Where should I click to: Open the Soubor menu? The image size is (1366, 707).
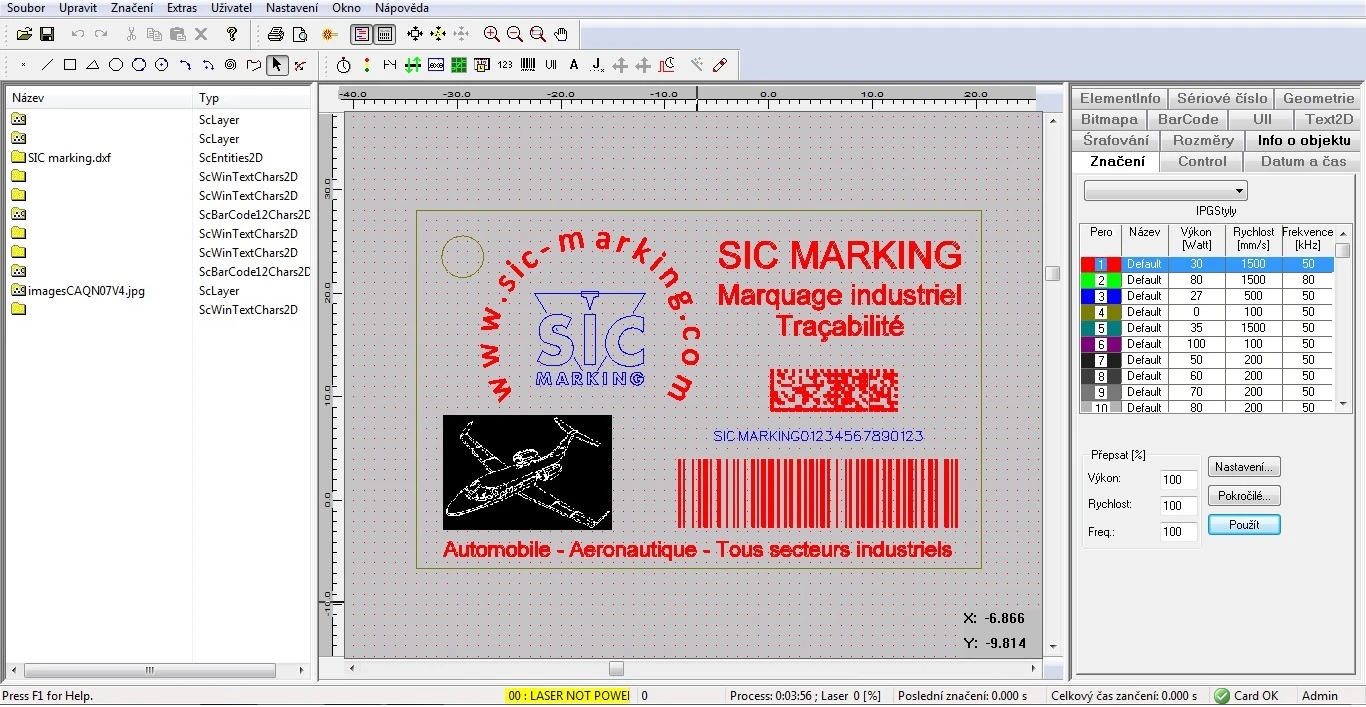coord(26,8)
